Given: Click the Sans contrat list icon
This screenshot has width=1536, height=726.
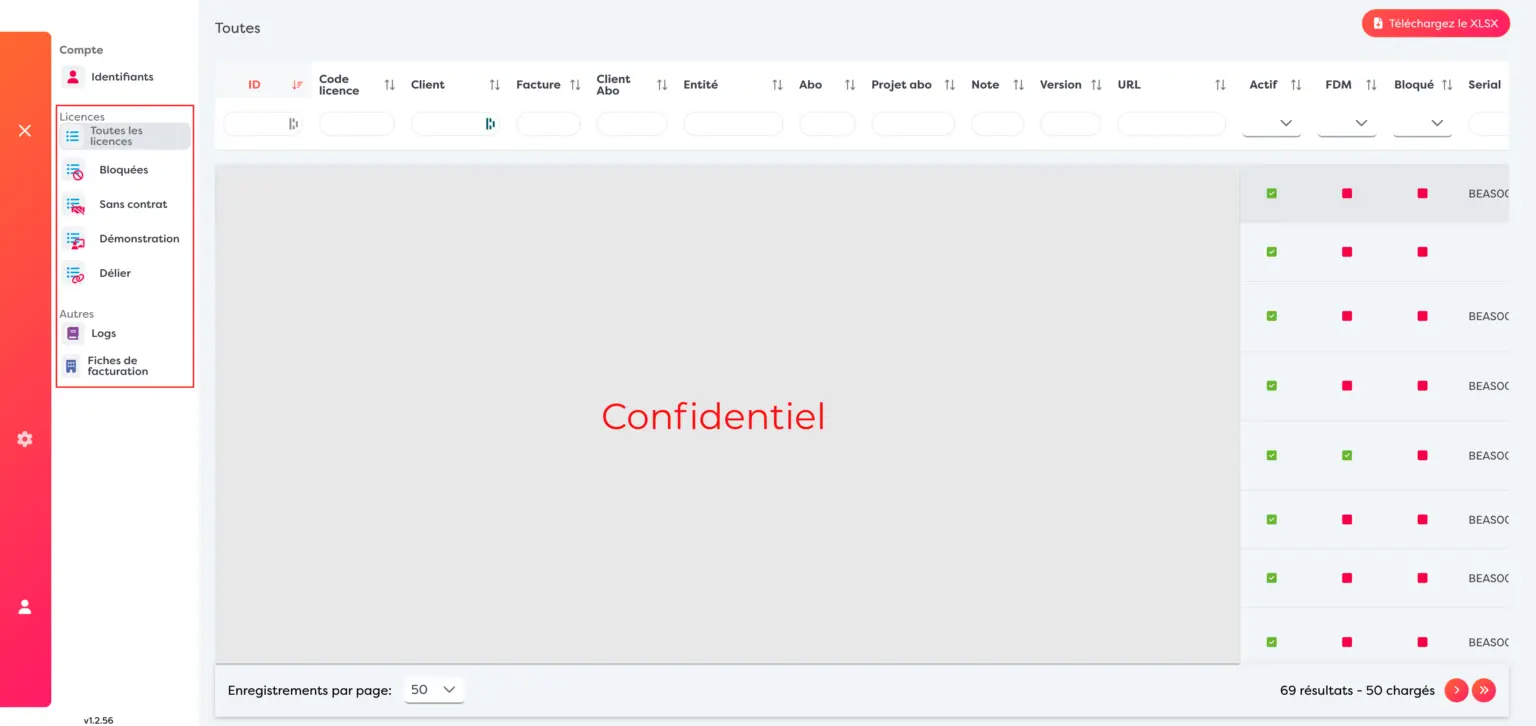Looking at the screenshot, I should (74, 205).
